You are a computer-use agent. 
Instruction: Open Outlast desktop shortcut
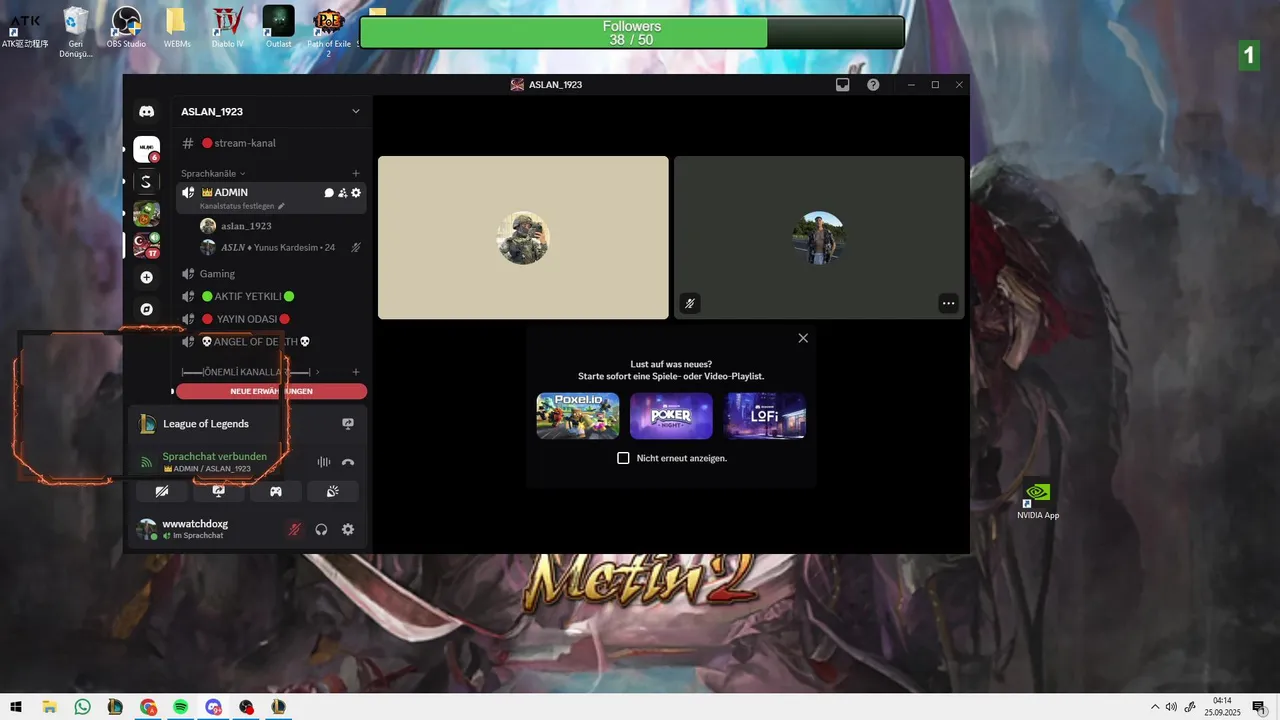pos(278,27)
